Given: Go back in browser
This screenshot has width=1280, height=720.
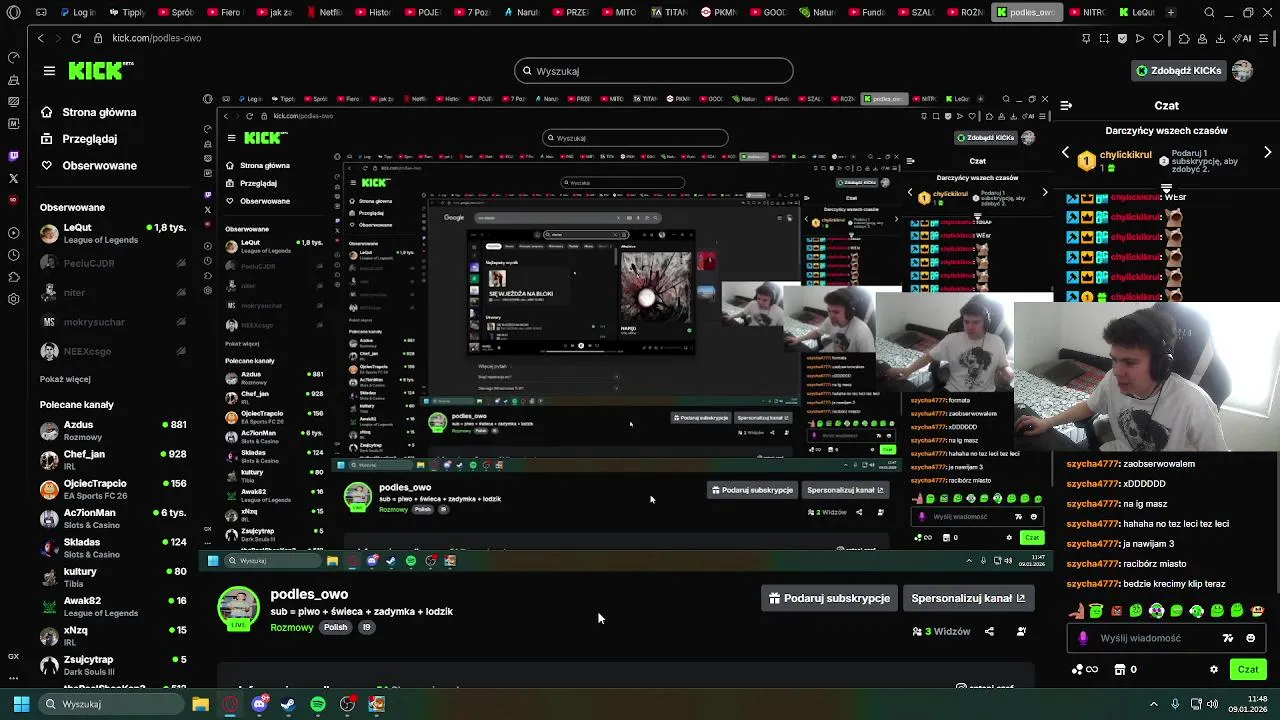Looking at the screenshot, I should point(41,38).
